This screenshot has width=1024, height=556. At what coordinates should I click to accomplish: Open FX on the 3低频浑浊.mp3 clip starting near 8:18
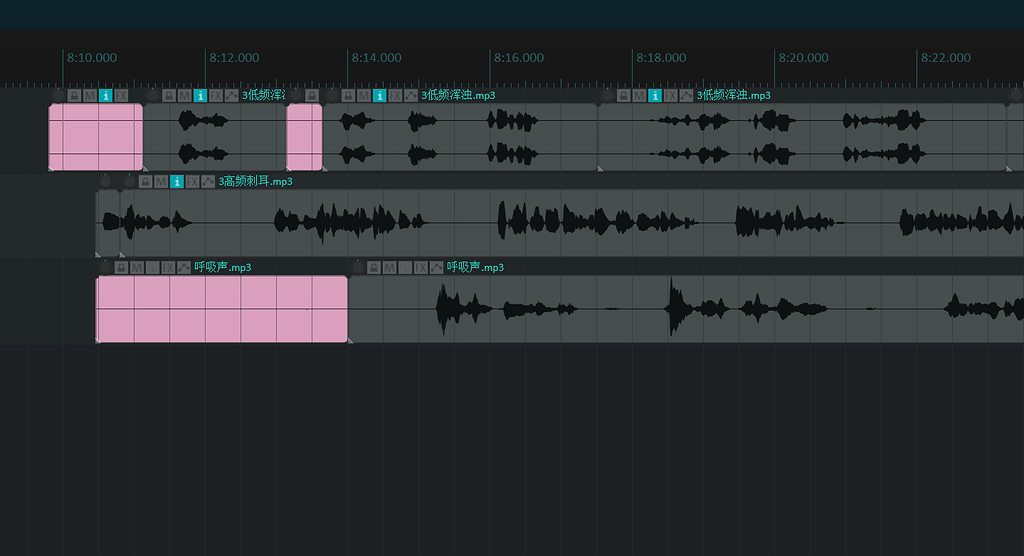pyautogui.click(x=671, y=96)
